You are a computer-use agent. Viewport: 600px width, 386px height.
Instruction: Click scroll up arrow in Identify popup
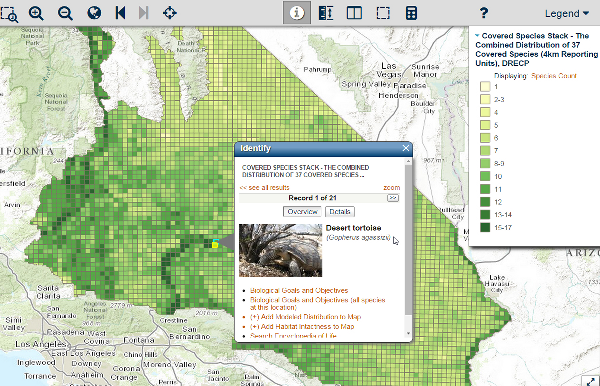coord(408,161)
